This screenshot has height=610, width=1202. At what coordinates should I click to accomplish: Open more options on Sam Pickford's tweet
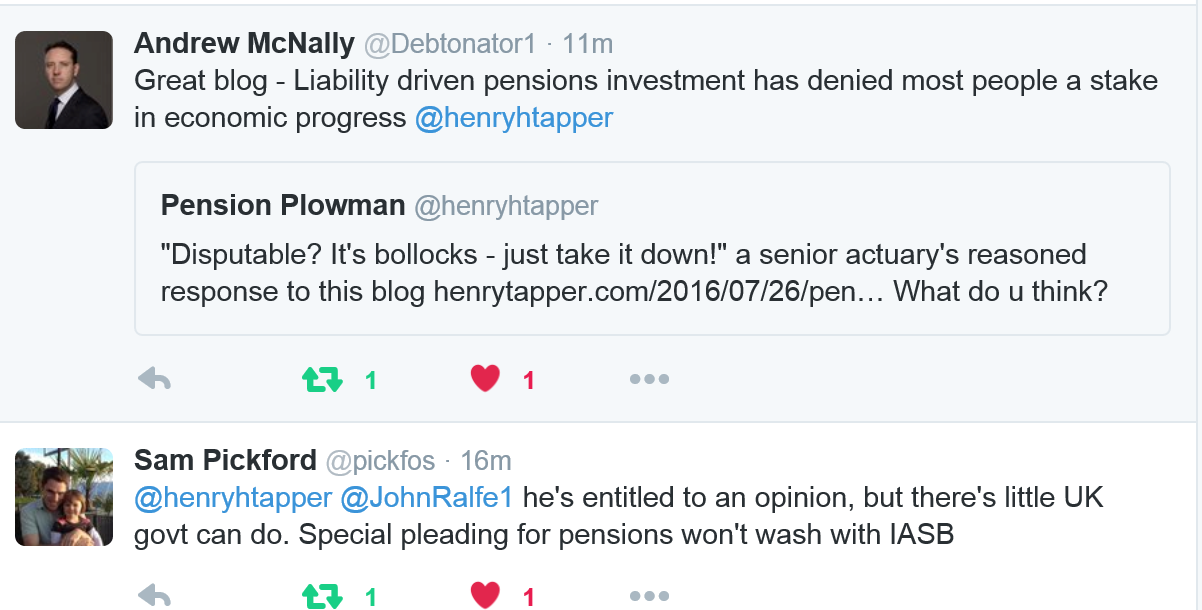click(x=649, y=596)
